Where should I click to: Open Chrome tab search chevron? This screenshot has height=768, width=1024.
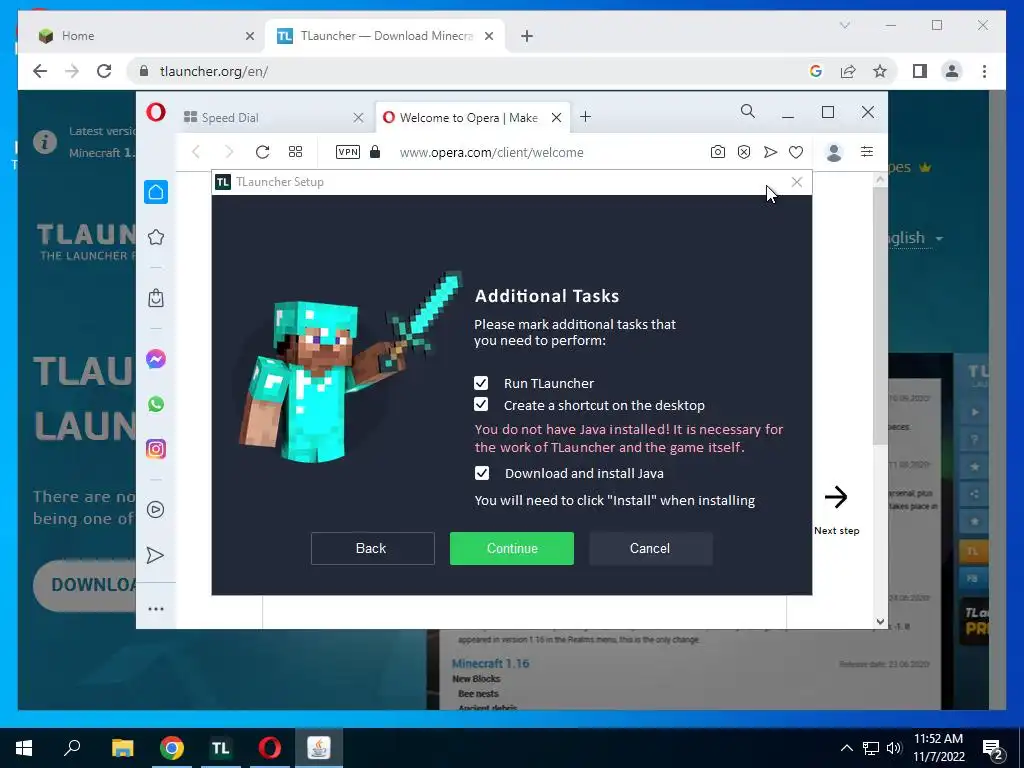[x=844, y=25]
